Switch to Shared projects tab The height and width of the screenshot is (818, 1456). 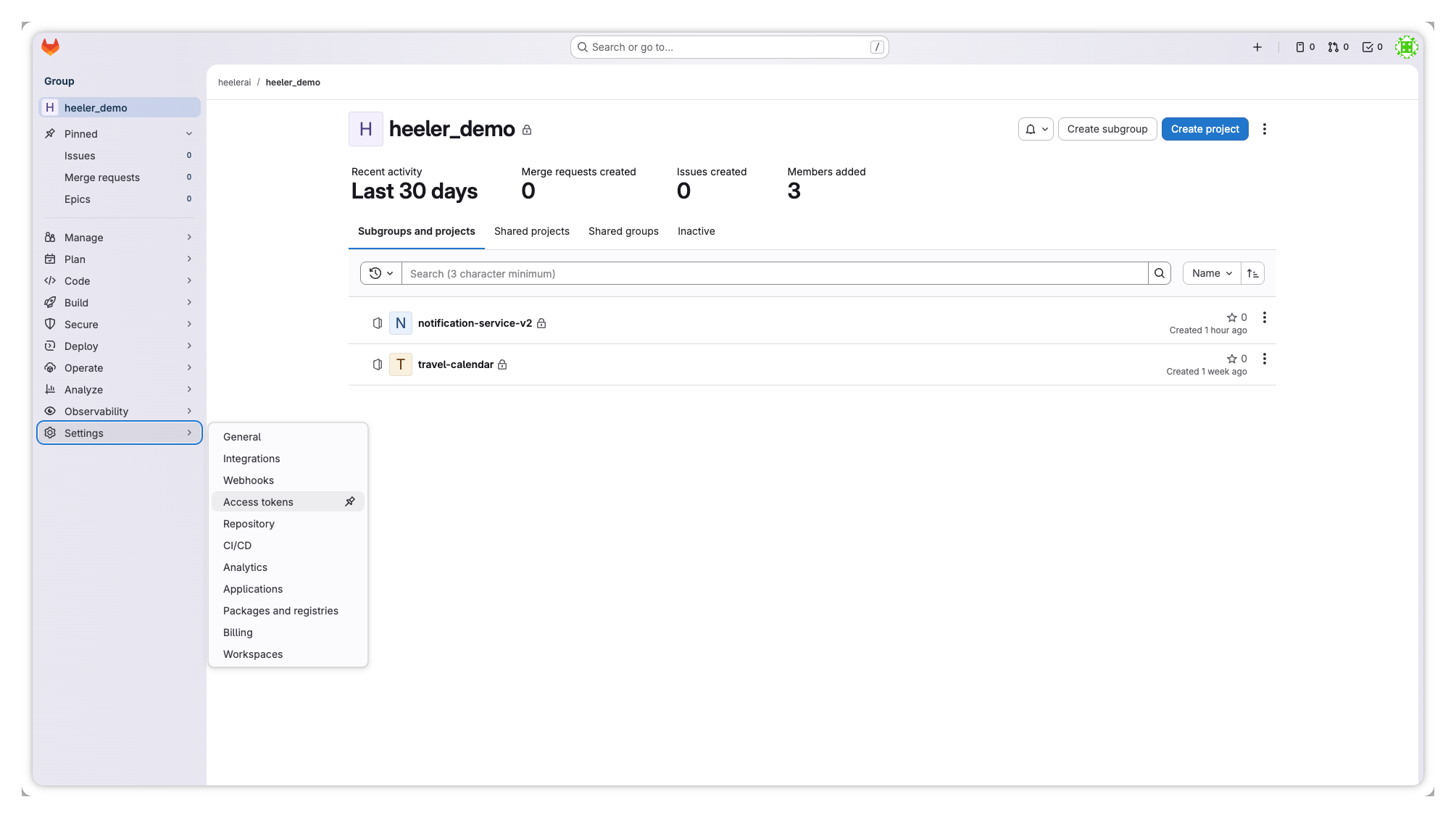pyautogui.click(x=532, y=231)
